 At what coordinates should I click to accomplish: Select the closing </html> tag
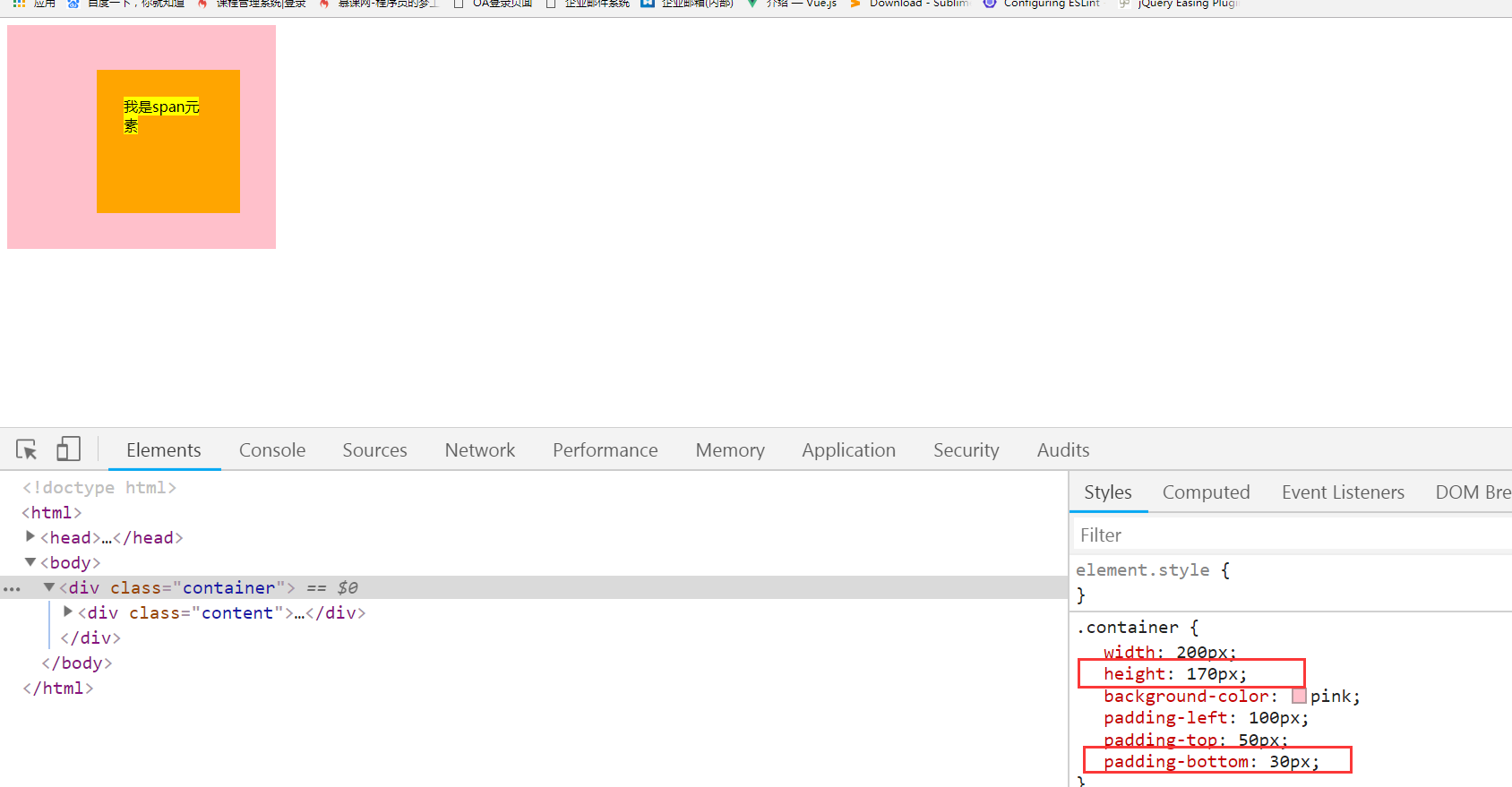click(x=58, y=688)
